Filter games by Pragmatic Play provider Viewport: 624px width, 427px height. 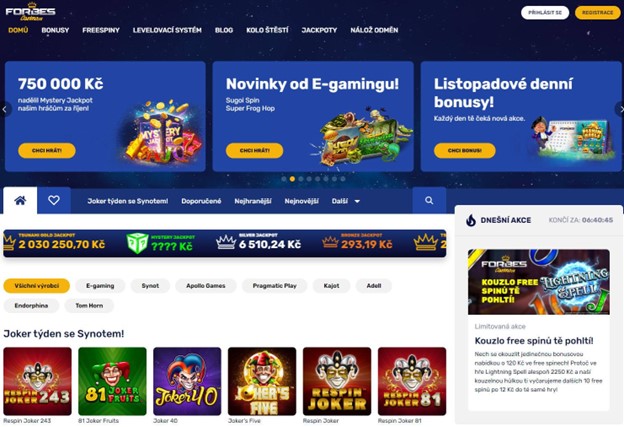pyautogui.click(x=275, y=286)
